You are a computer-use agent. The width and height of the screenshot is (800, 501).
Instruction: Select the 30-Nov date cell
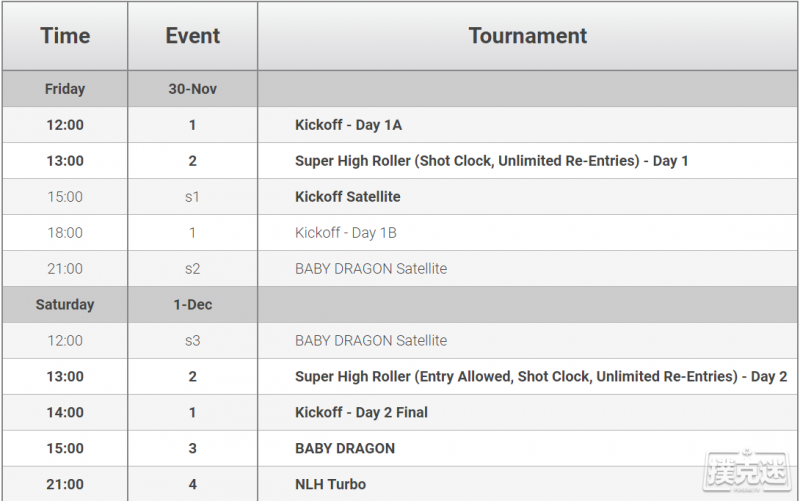(x=192, y=89)
